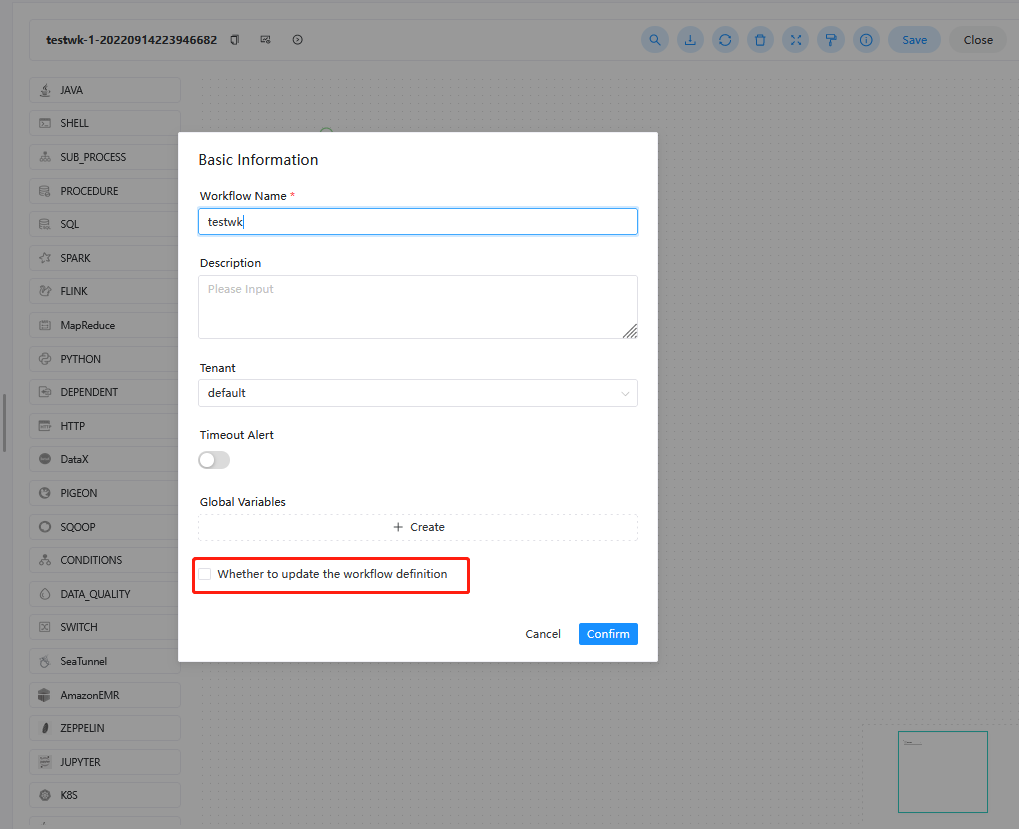Select the HTTP task node
Image resolution: width=1019 pixels, height=829 pixels.
pyautogui.click(x=105, y=426)
